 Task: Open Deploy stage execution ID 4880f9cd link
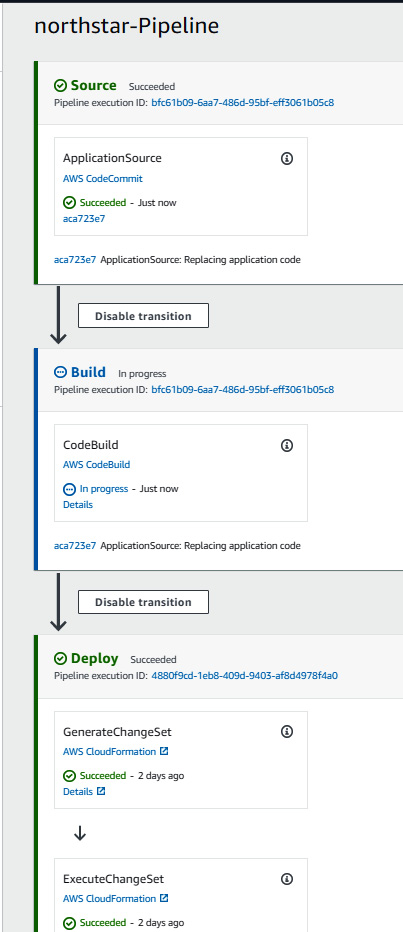245,675
